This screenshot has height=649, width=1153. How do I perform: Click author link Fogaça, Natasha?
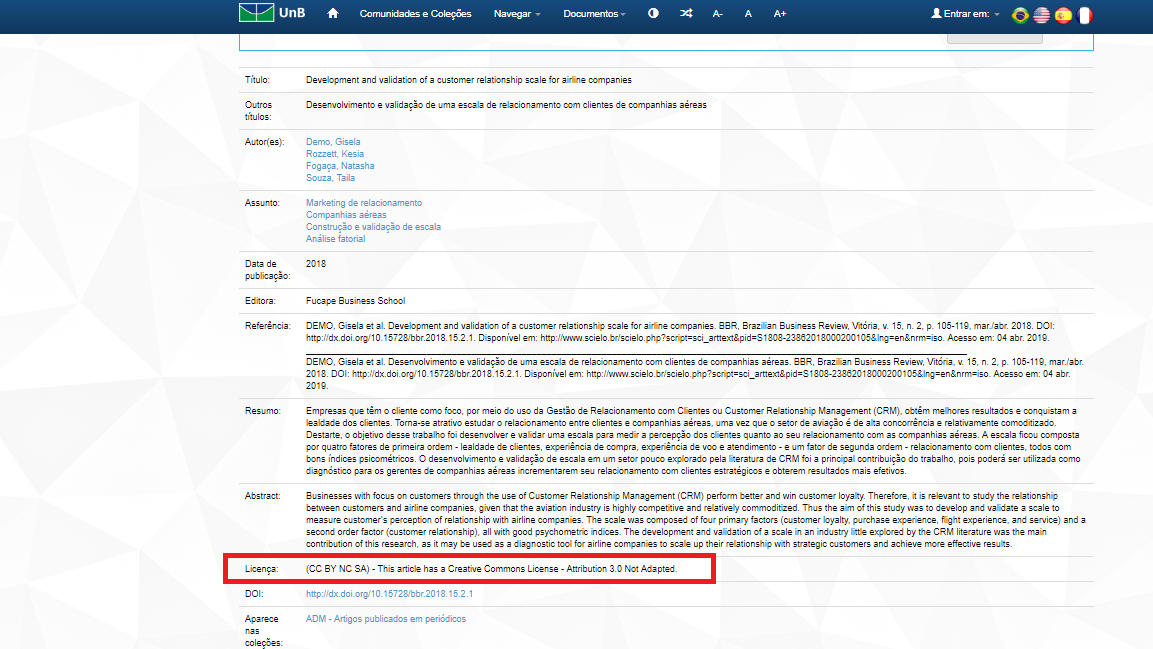coord(340,166)
